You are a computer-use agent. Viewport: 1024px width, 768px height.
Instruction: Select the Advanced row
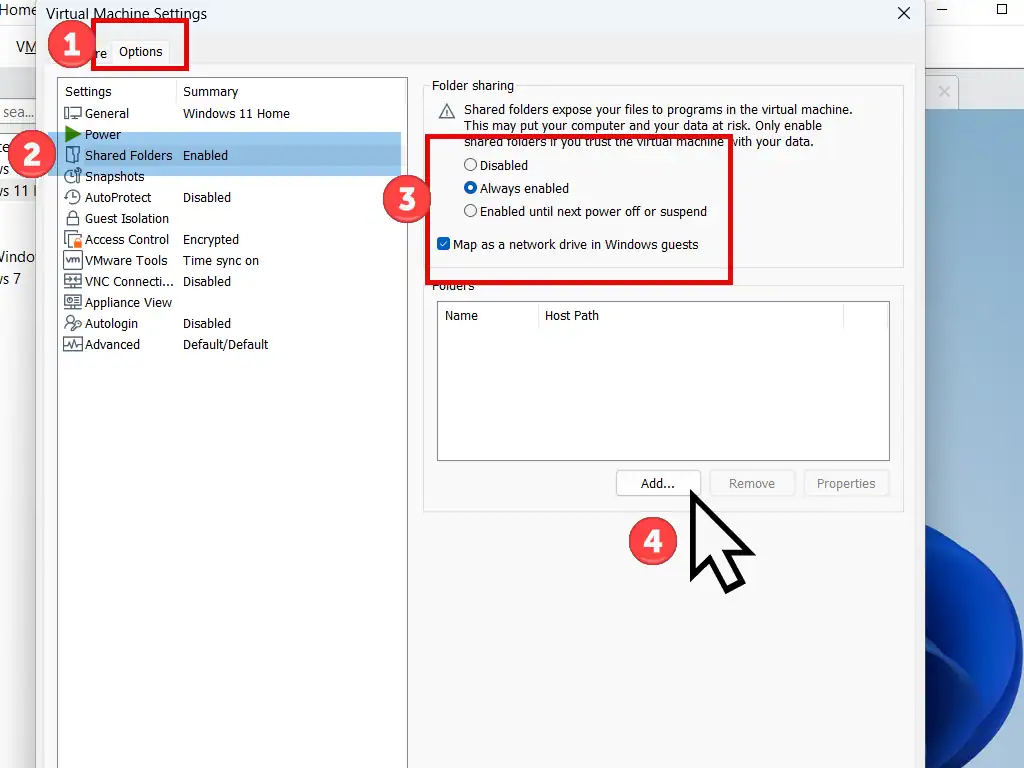[x=232, y=344]
